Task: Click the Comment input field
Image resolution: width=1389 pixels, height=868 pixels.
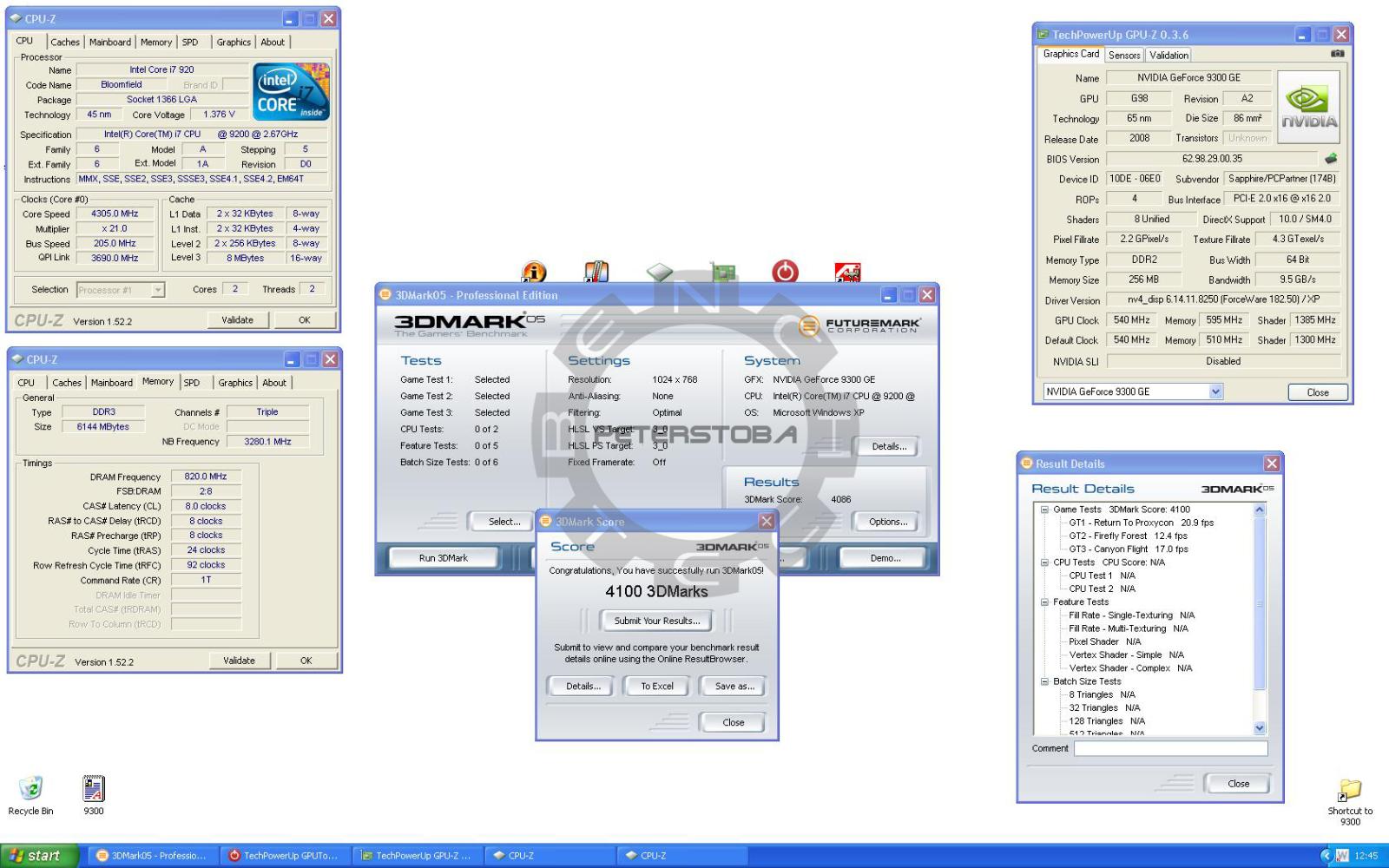Action: 1170,748
